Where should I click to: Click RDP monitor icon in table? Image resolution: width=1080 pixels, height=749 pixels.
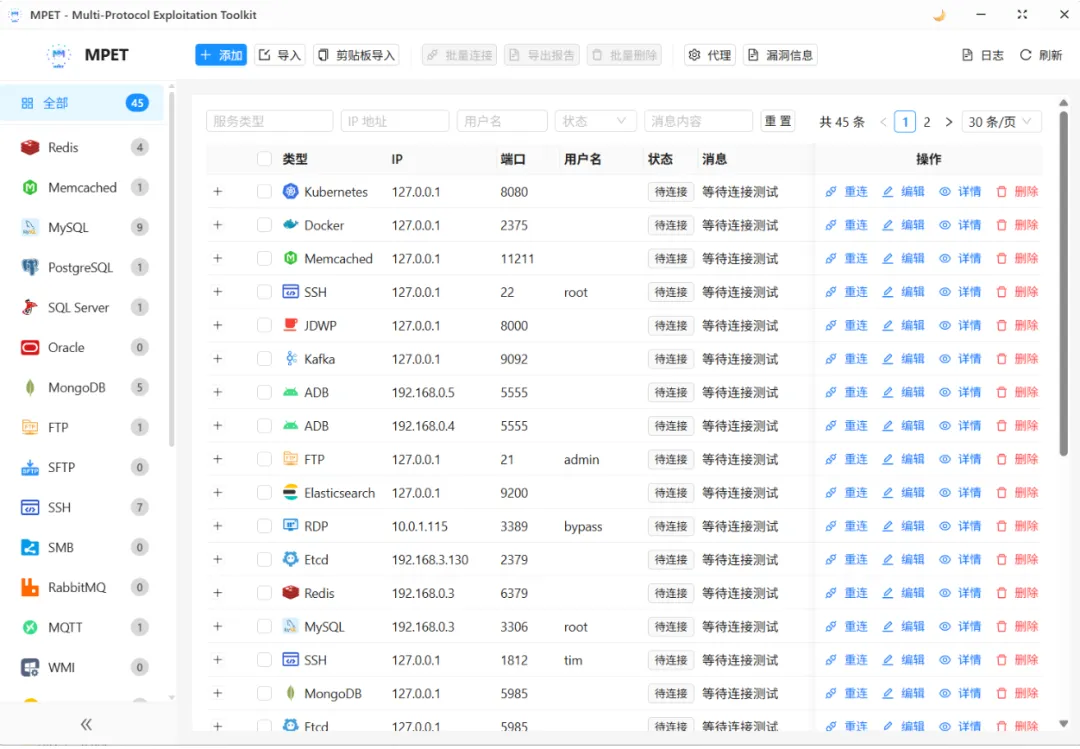[x=291, y=526]
